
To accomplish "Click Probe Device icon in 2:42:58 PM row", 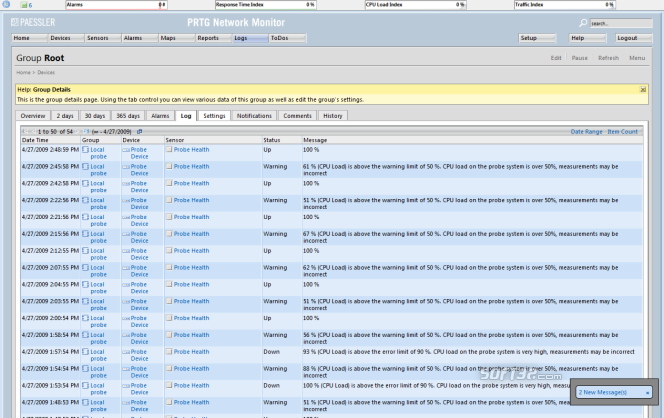I will pos(126,184).
